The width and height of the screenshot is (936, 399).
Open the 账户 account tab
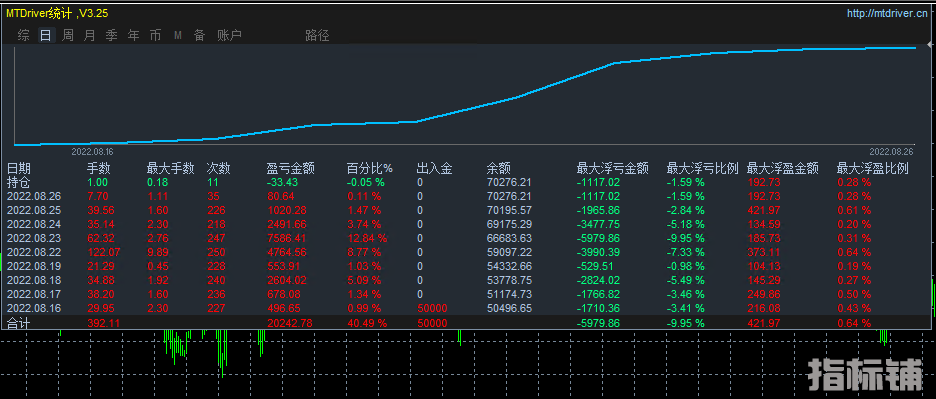click(x=229, y=35)
